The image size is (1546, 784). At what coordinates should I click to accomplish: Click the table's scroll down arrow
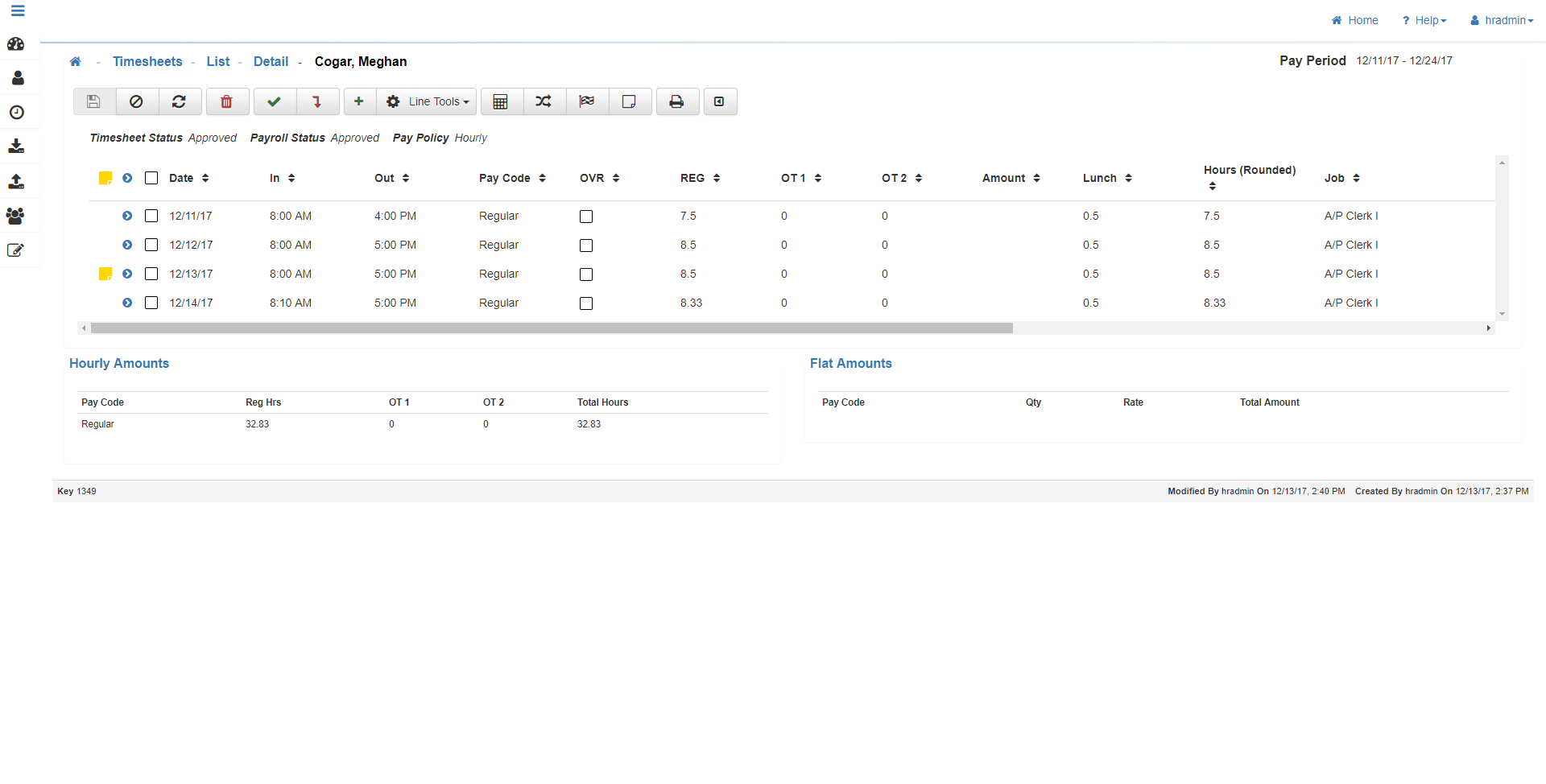(x=1502, y=314)
